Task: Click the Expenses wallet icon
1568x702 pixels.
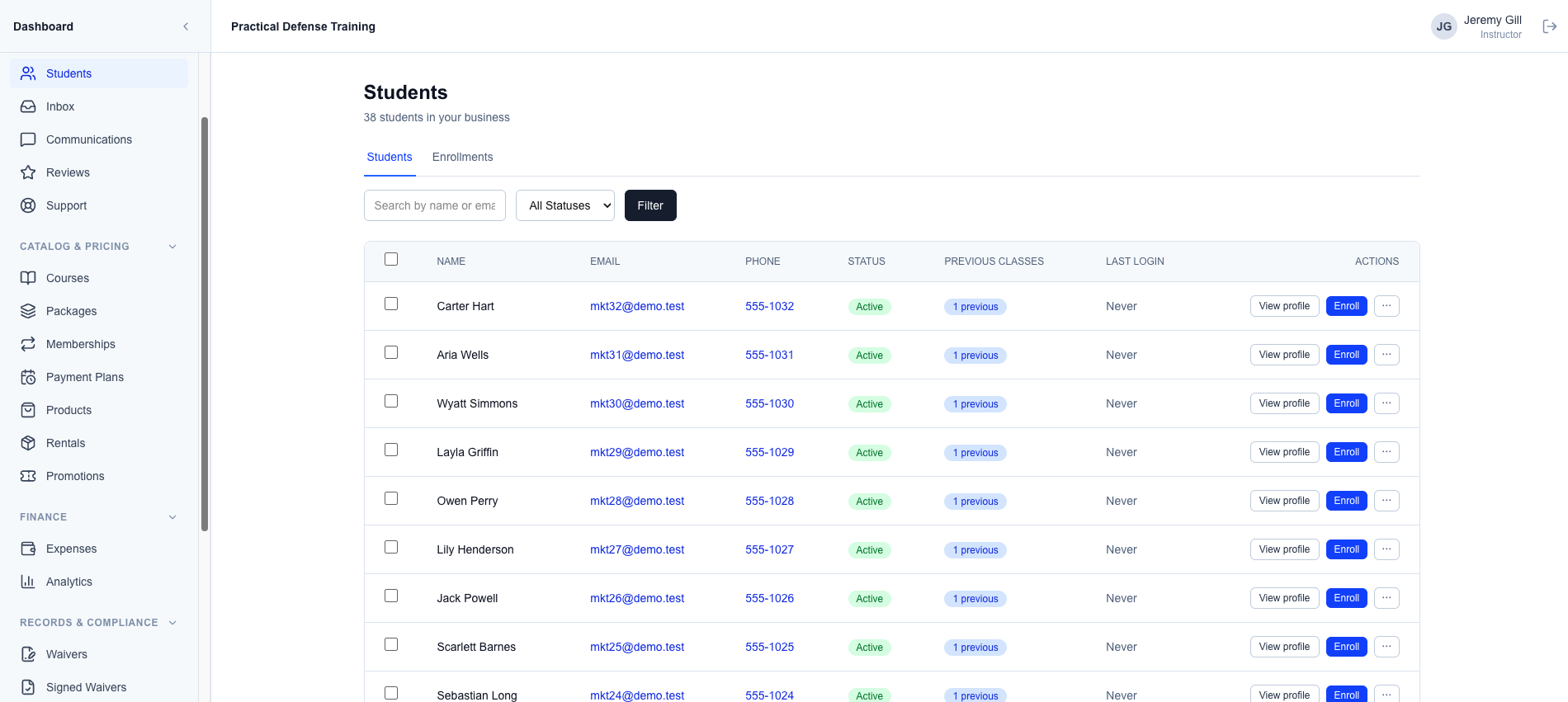Action: tap(28, 549)
